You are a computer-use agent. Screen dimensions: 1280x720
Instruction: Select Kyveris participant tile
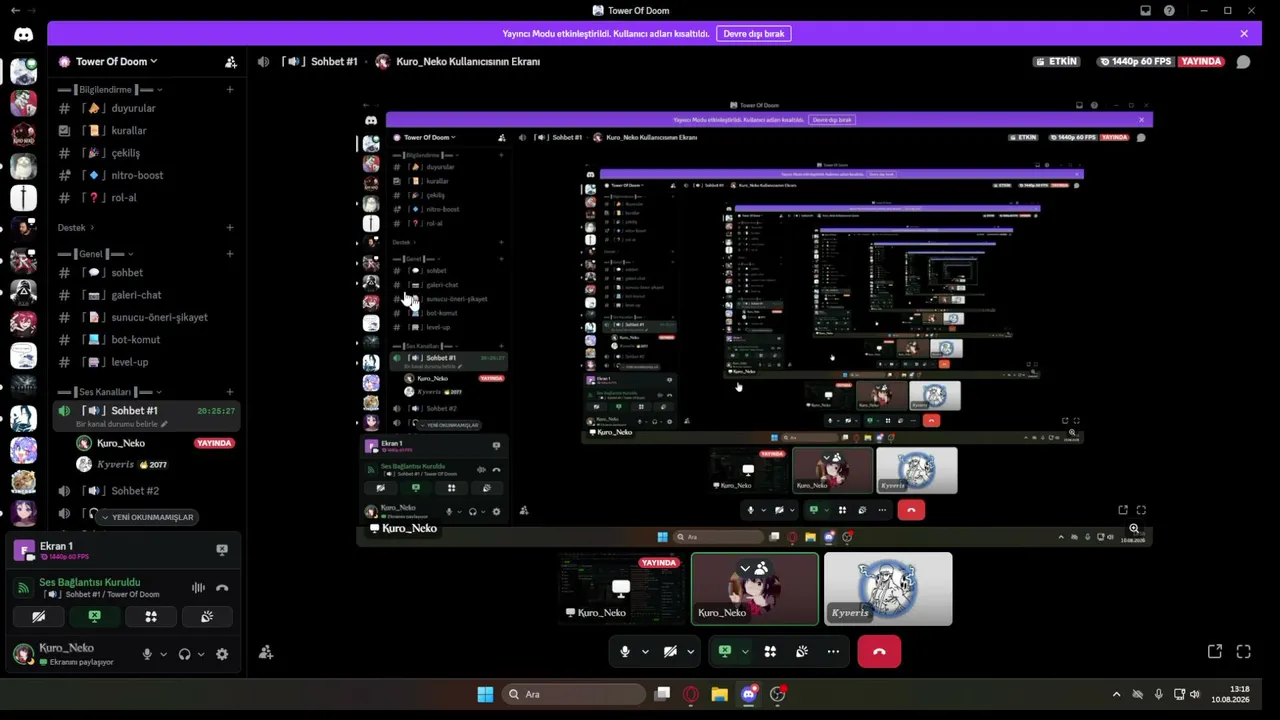pos(888,589)
